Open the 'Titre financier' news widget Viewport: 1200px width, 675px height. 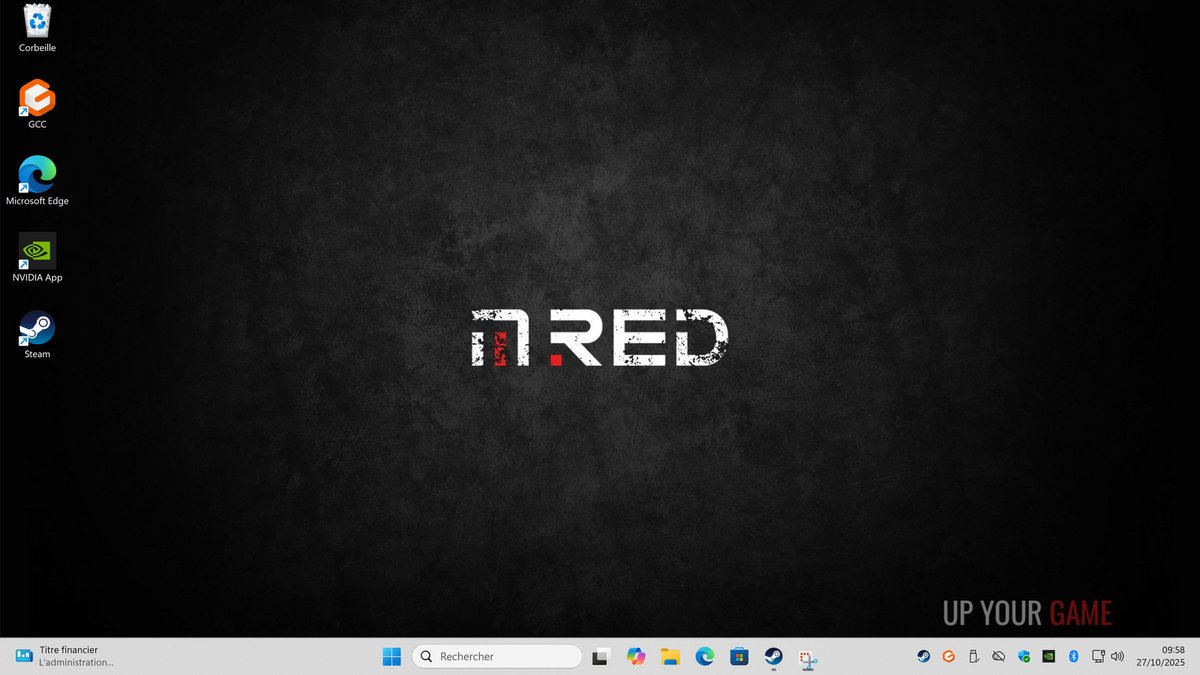click(x=60, y=656)
